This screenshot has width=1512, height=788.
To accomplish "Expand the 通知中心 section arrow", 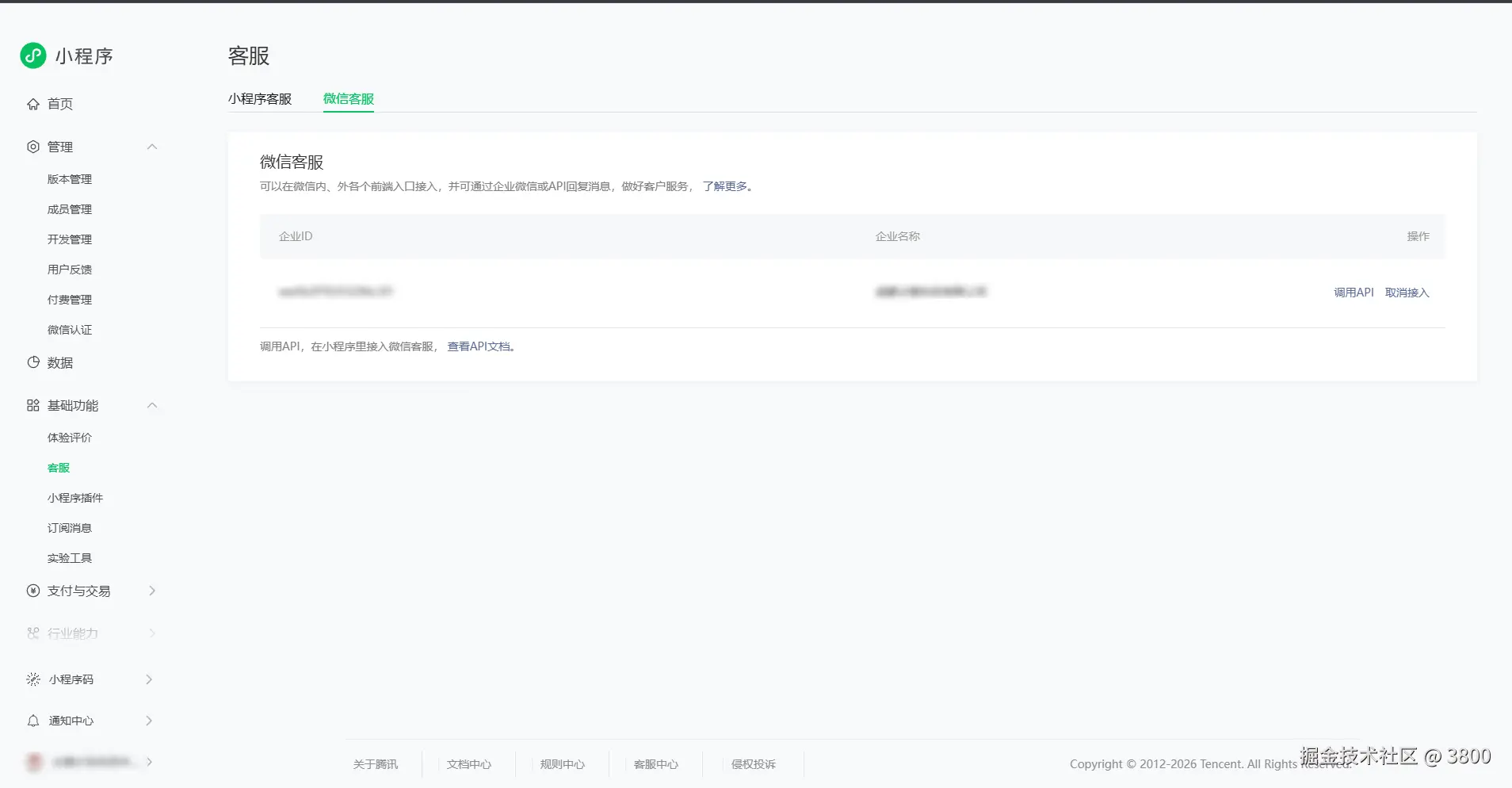I will (x=149, y=721).
